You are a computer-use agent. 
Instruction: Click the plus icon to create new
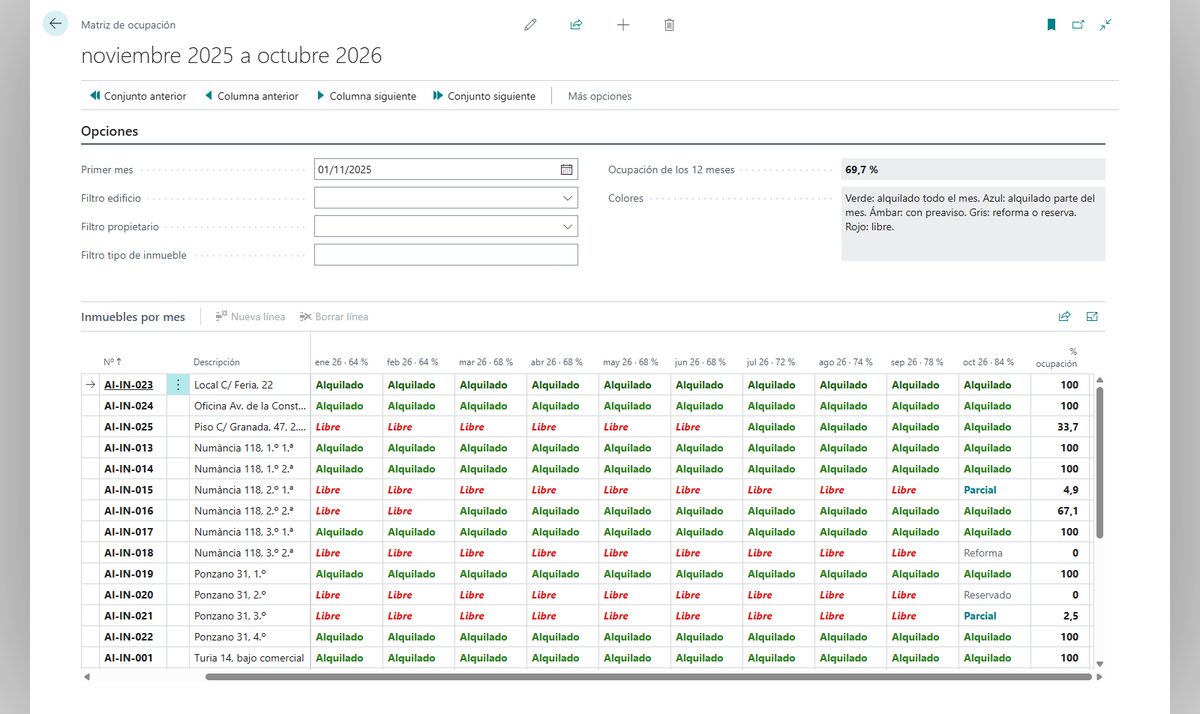coord(623,24)
